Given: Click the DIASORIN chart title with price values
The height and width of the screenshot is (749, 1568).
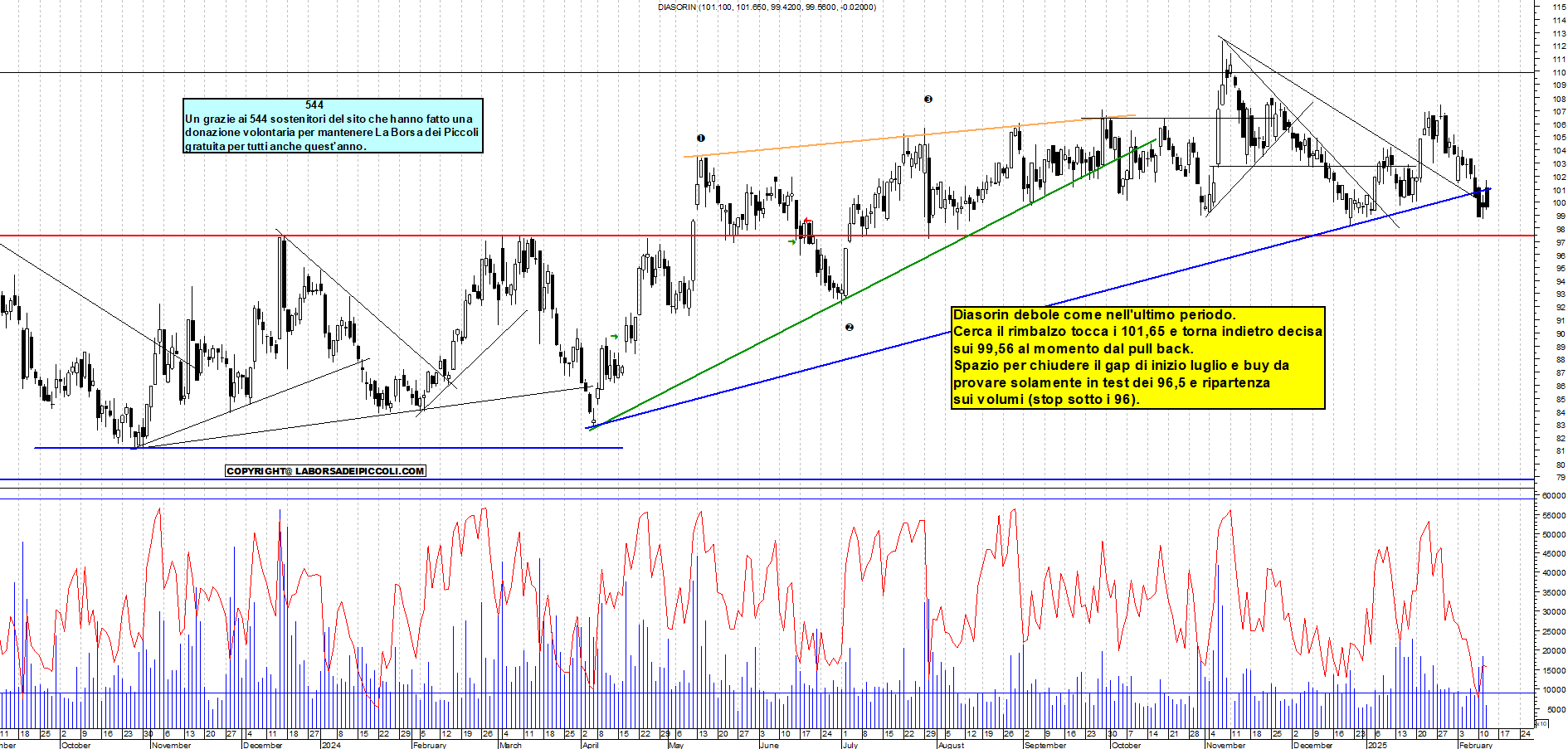Looking at the screenshot, I should point(767,7).
